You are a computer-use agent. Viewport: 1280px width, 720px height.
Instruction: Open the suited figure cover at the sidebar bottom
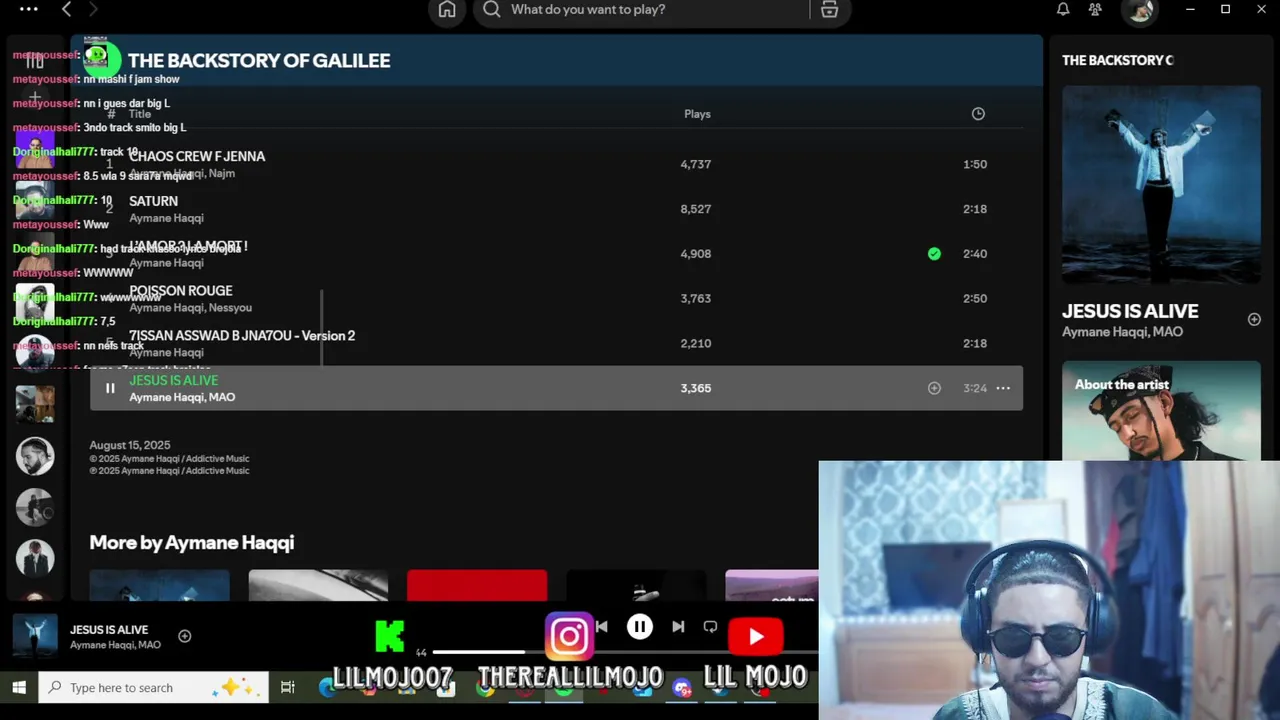click(35, 558)
